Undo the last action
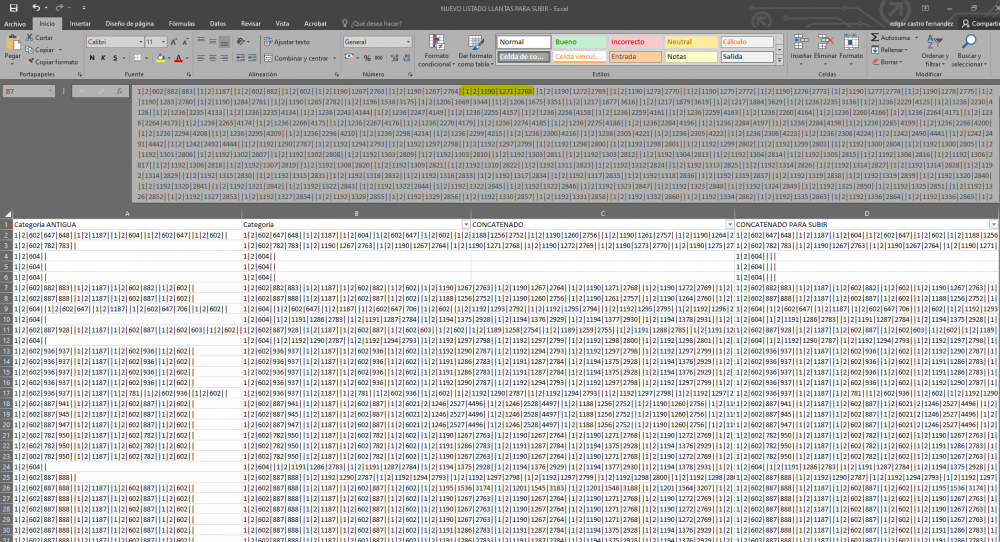1000x542 pixels. click(36, 8)
